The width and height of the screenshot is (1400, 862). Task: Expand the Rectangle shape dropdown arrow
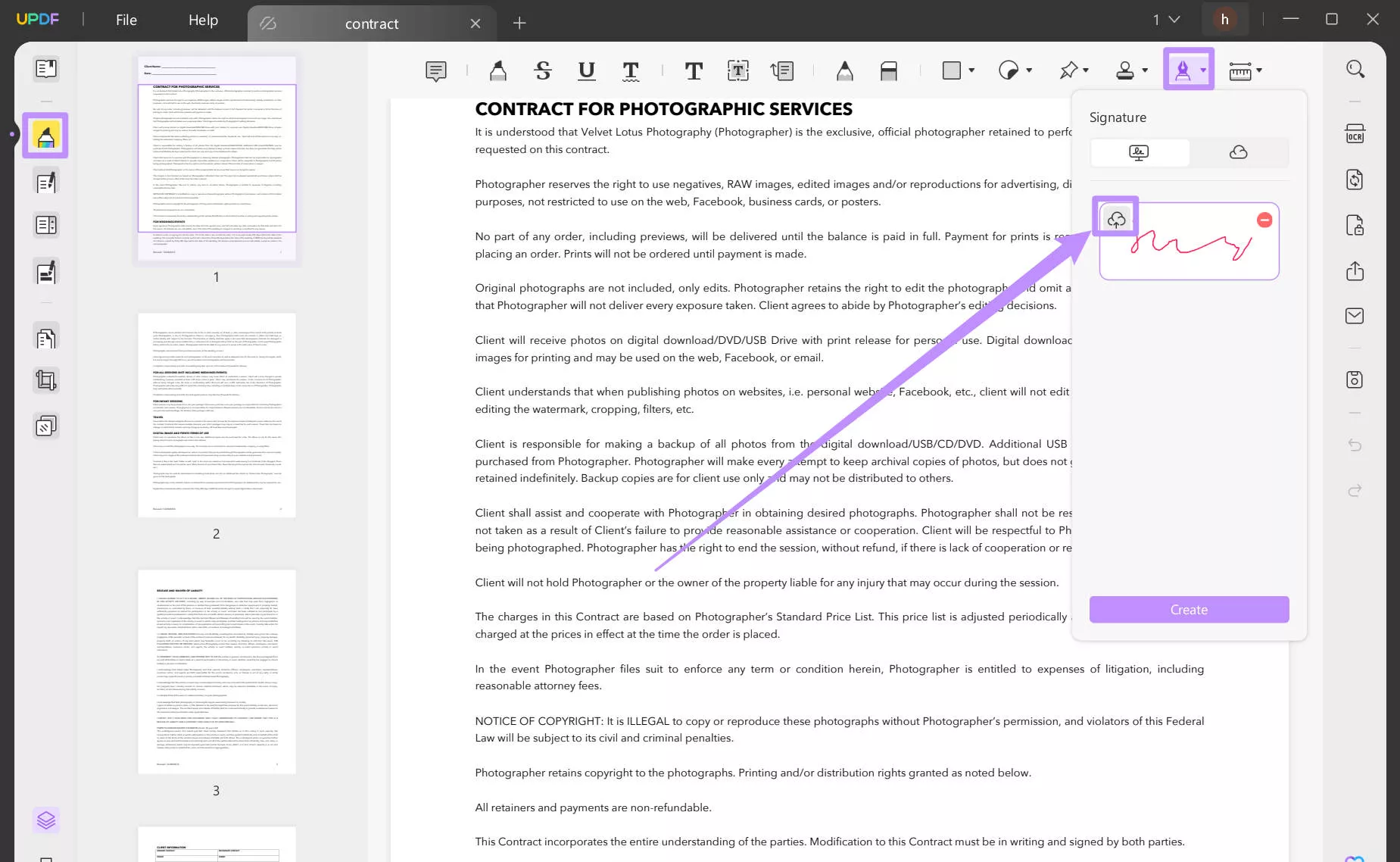point(971,70)
